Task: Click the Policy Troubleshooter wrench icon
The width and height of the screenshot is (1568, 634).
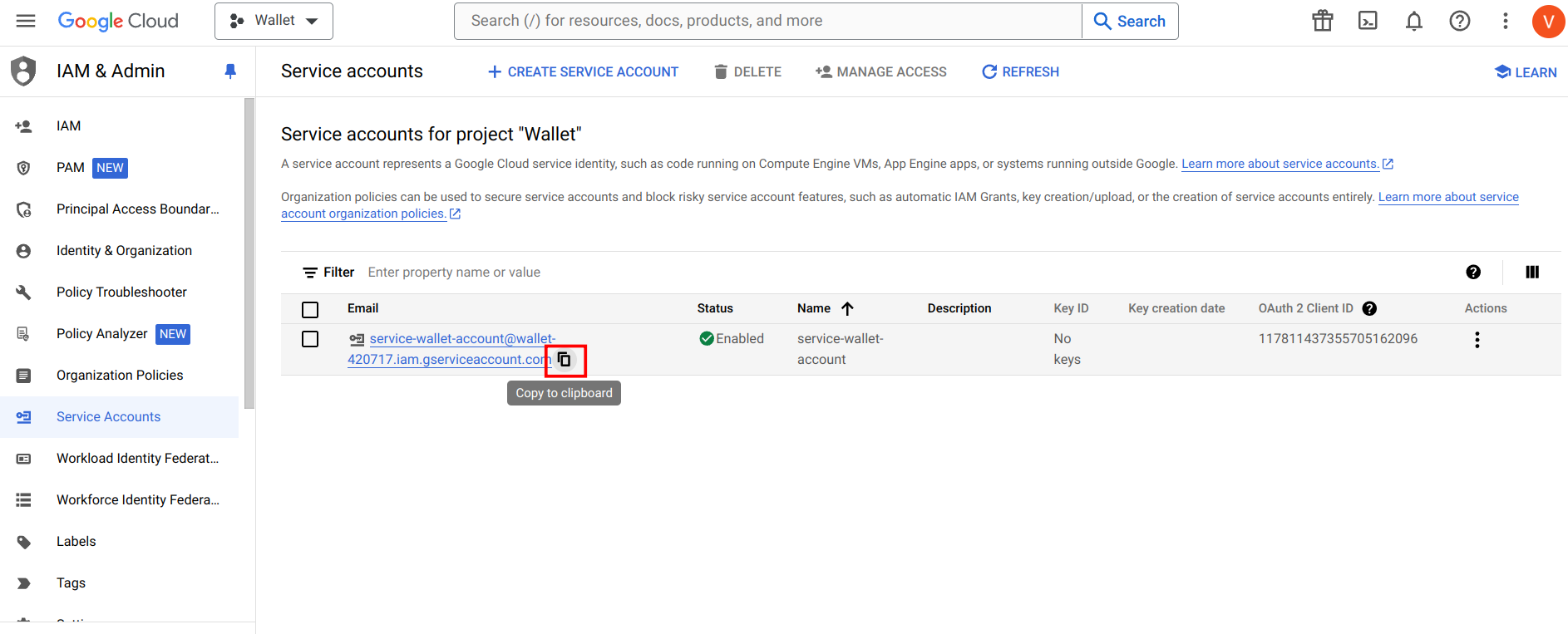Action: click(23, 292)
